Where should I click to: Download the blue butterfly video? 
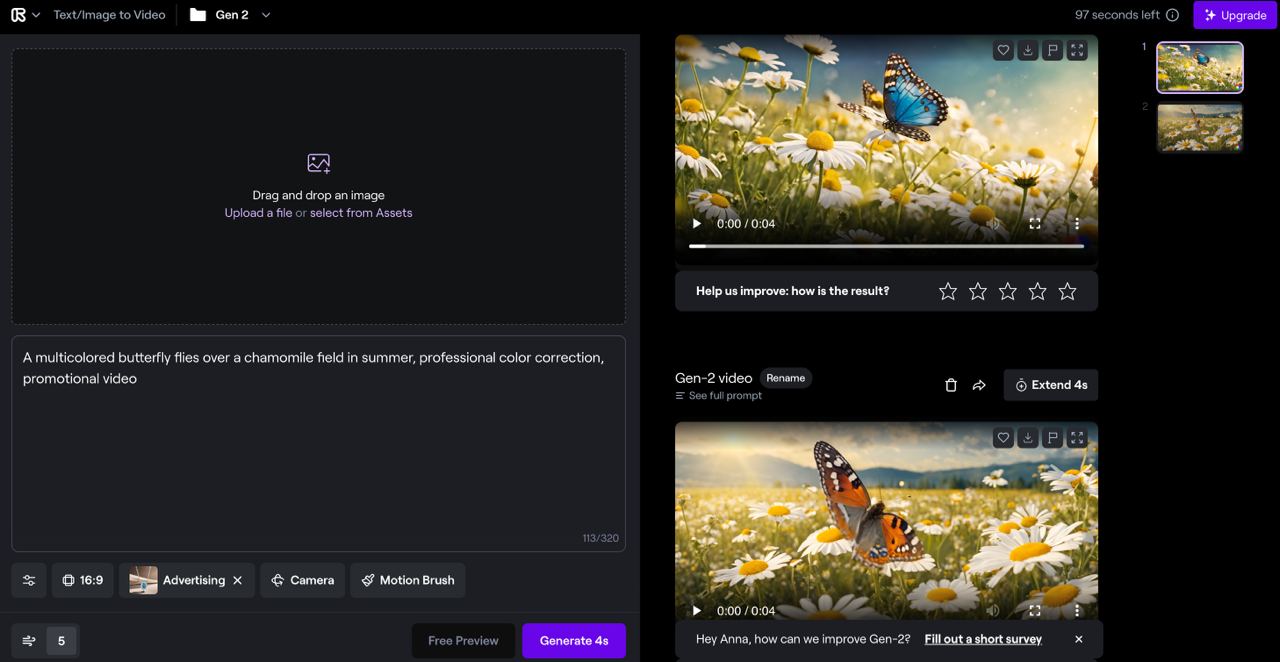tap(1027, 50)
